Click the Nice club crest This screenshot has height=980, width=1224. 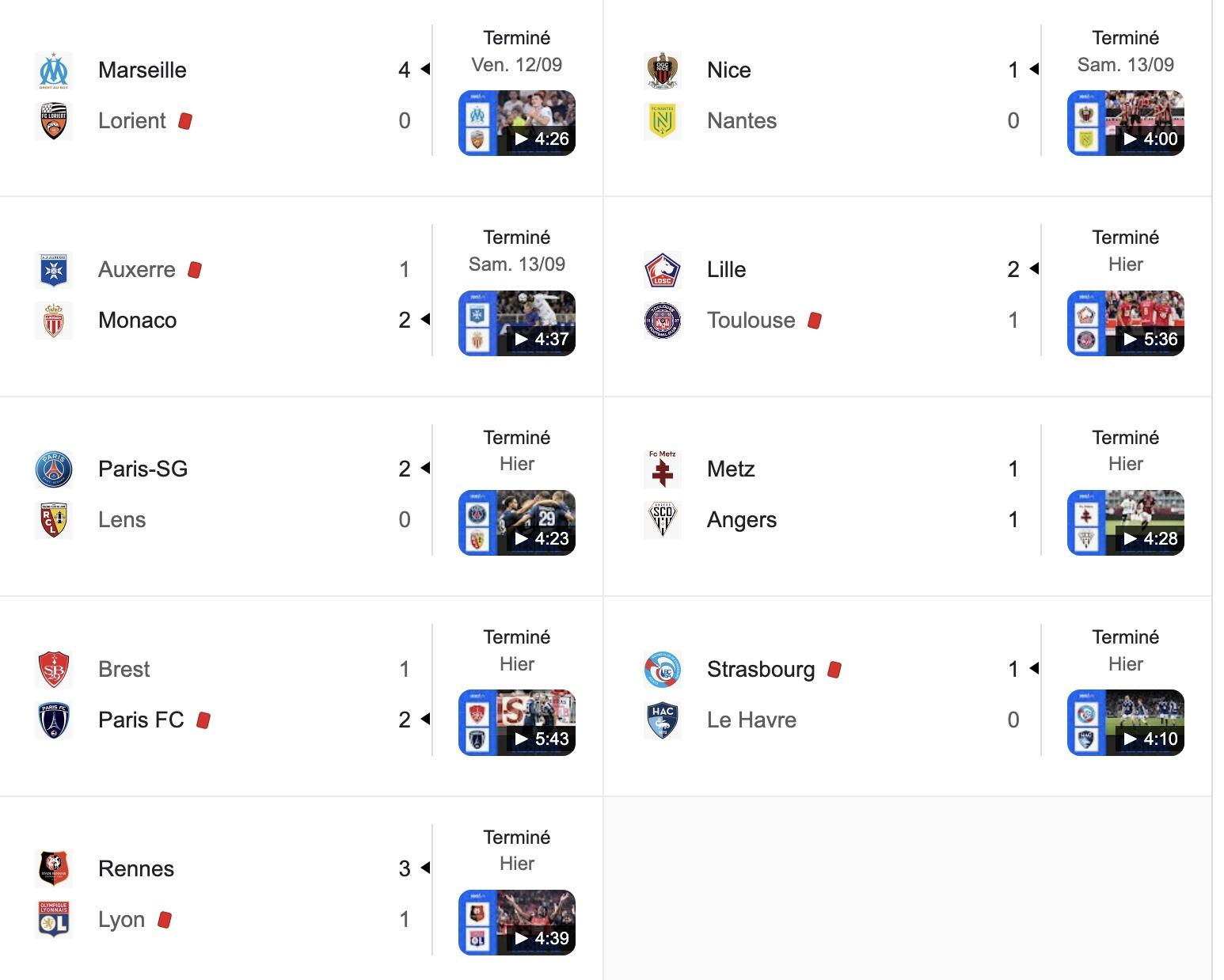click(663, 70)
